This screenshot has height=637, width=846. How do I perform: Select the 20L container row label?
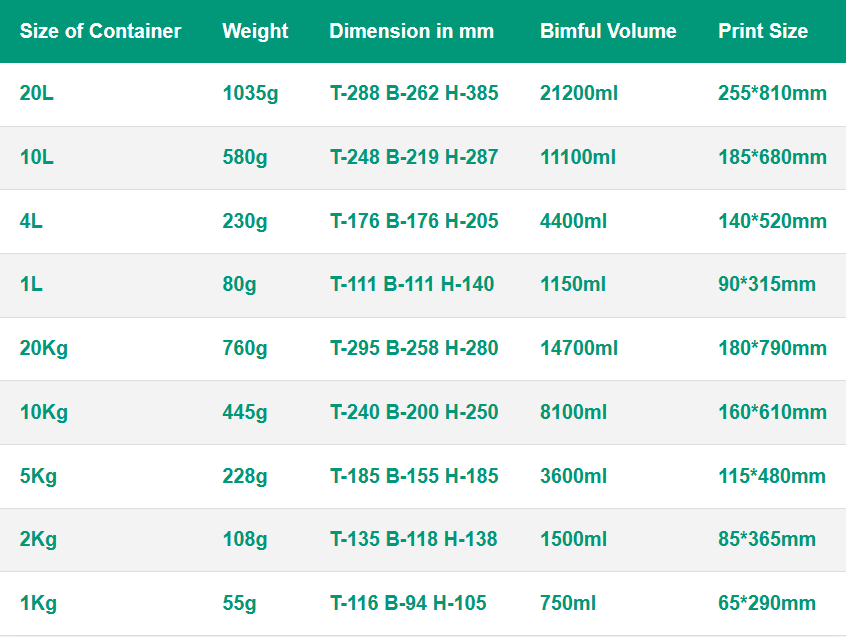tap(37, 93)
